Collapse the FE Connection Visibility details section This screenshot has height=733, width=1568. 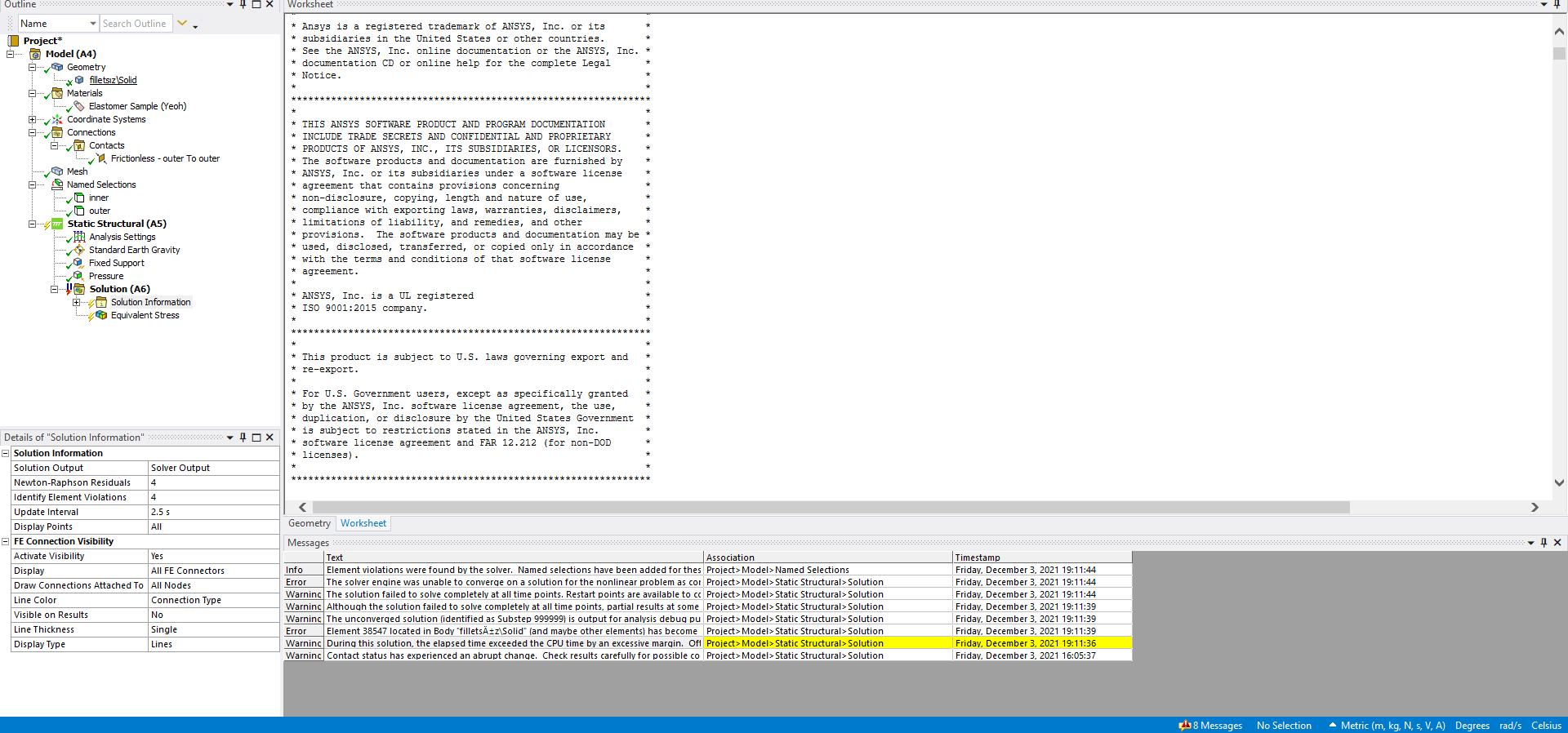point(6,541)
